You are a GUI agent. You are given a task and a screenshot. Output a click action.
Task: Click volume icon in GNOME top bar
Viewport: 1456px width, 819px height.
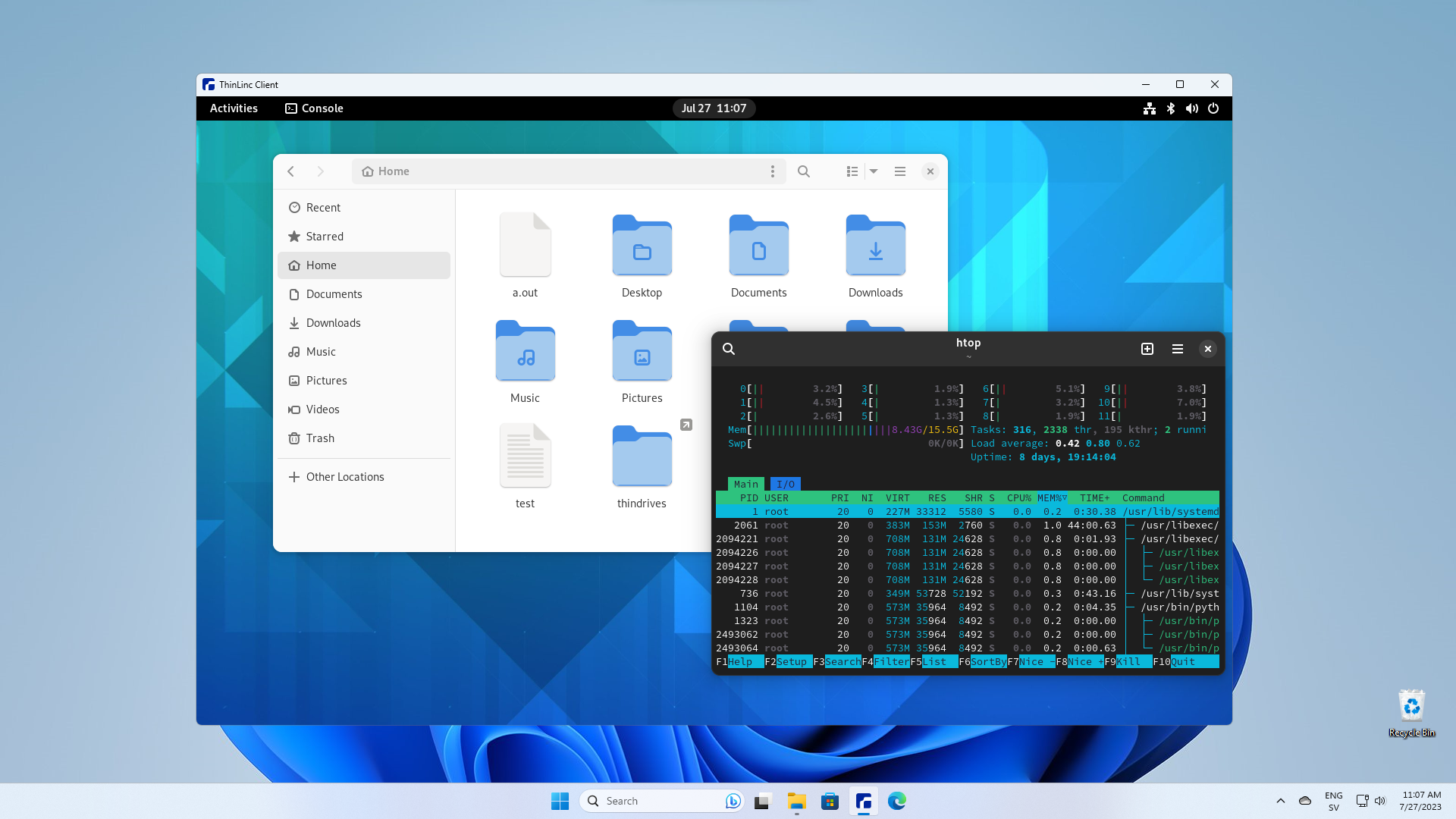[1192, 108]
